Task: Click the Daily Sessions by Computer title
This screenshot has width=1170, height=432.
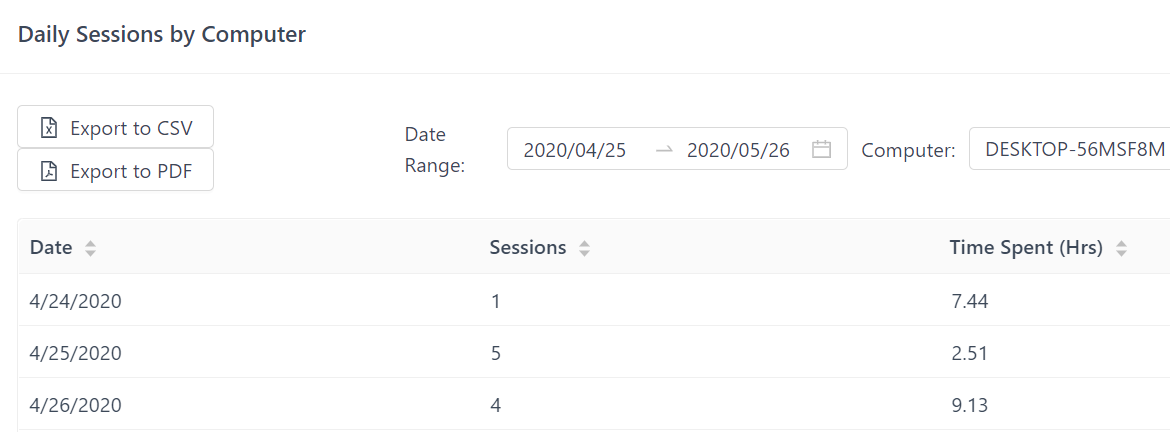Action: pos(162,34)
